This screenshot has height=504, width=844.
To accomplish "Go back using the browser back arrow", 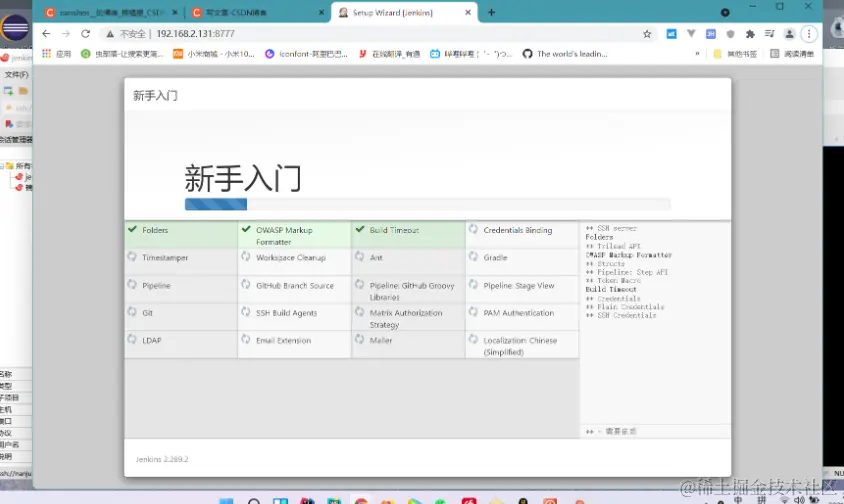I will [46, 34].
